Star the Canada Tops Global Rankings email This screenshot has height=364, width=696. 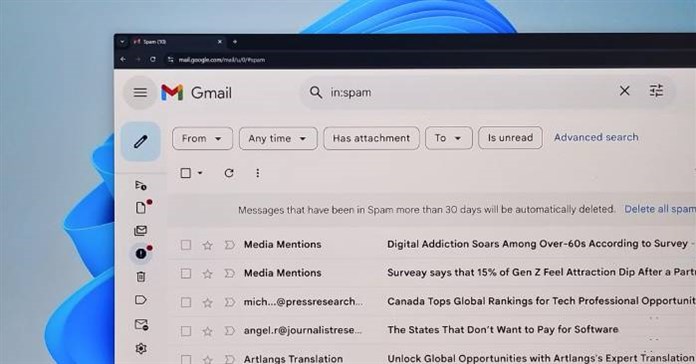(x=207, y=303)
